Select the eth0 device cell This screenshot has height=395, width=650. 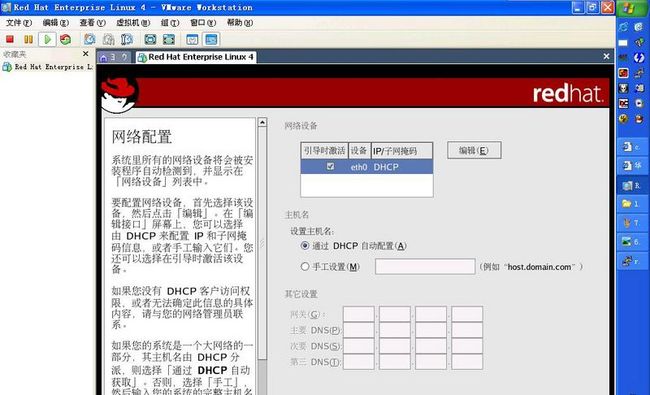click(x=359, y=167)
